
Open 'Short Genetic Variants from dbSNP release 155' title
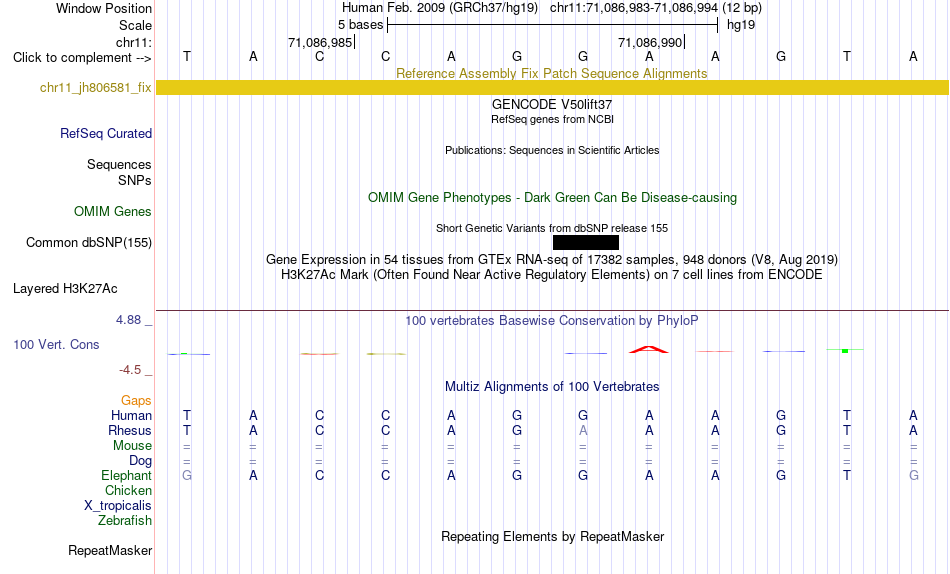(552, 229)
